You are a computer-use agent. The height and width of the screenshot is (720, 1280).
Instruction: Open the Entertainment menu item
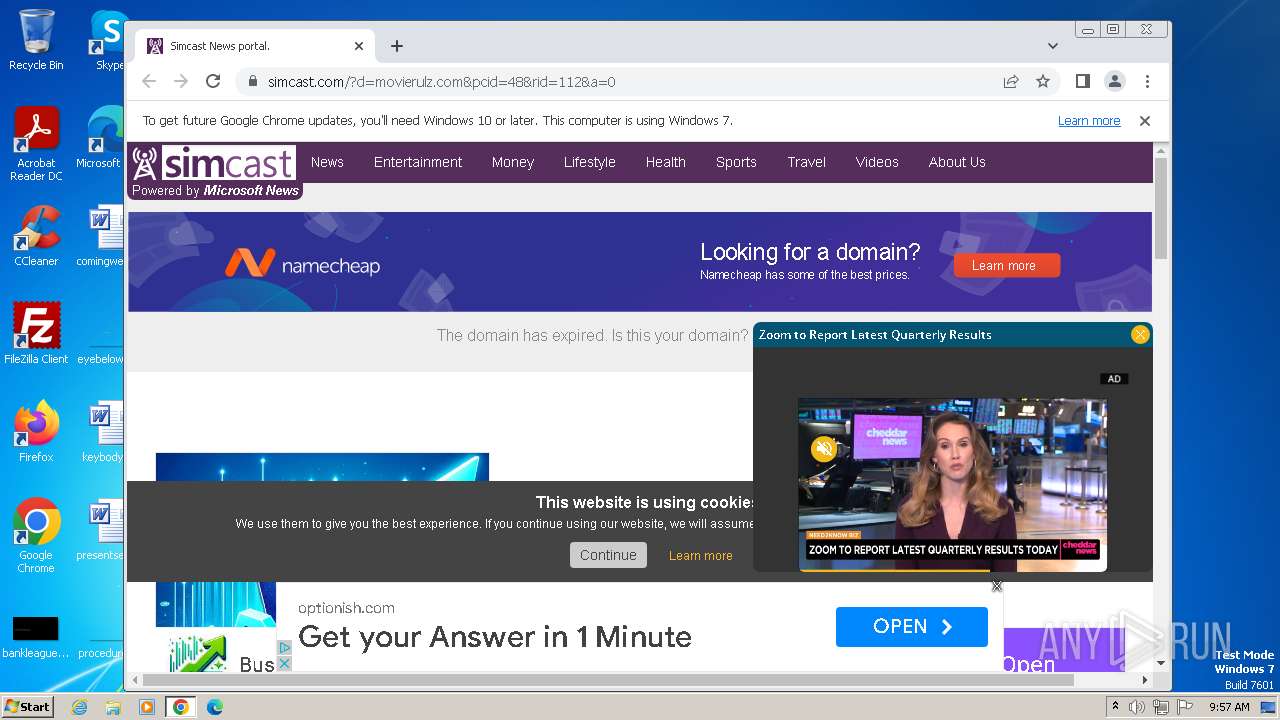tap(418, 162)
